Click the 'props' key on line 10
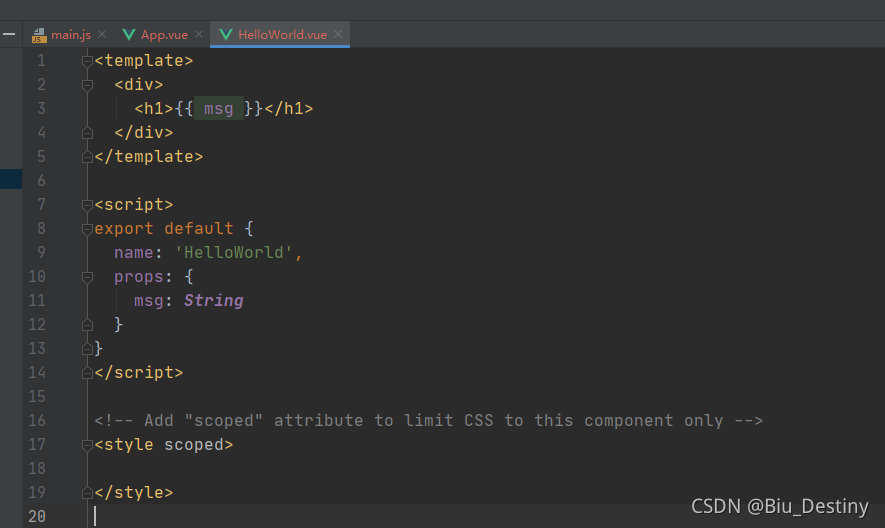This screenshot has width=885, height=528. coord(139,277)
